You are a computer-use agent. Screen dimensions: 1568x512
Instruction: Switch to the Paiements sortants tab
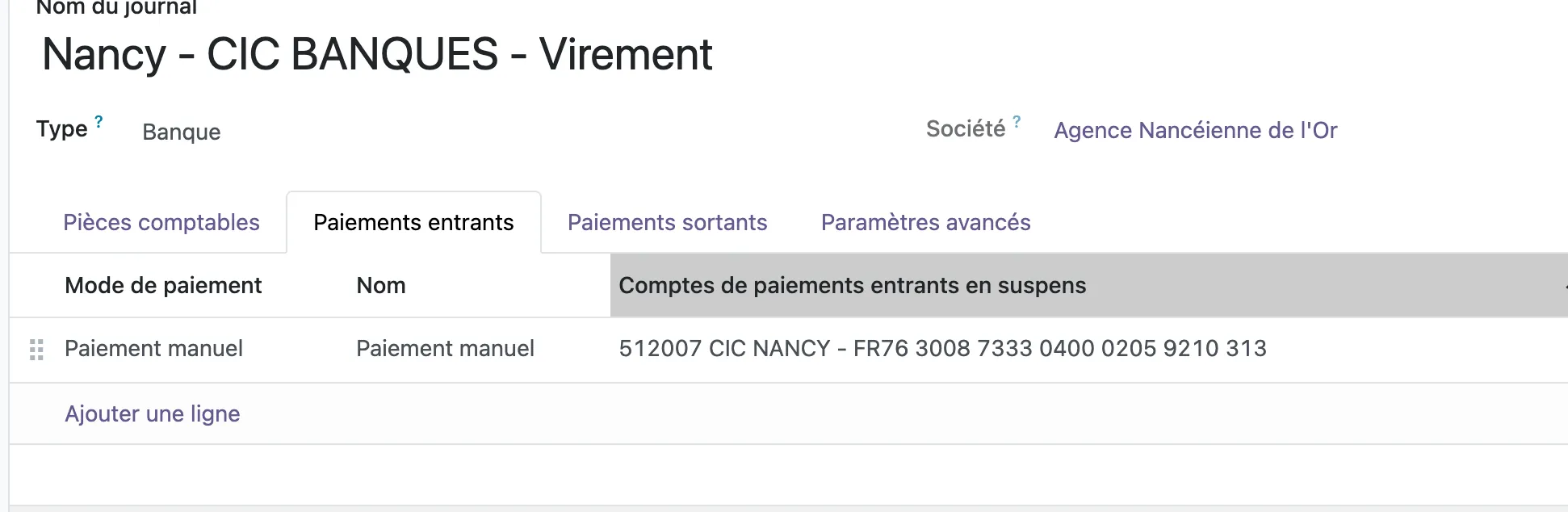click(x=667, y=222)
